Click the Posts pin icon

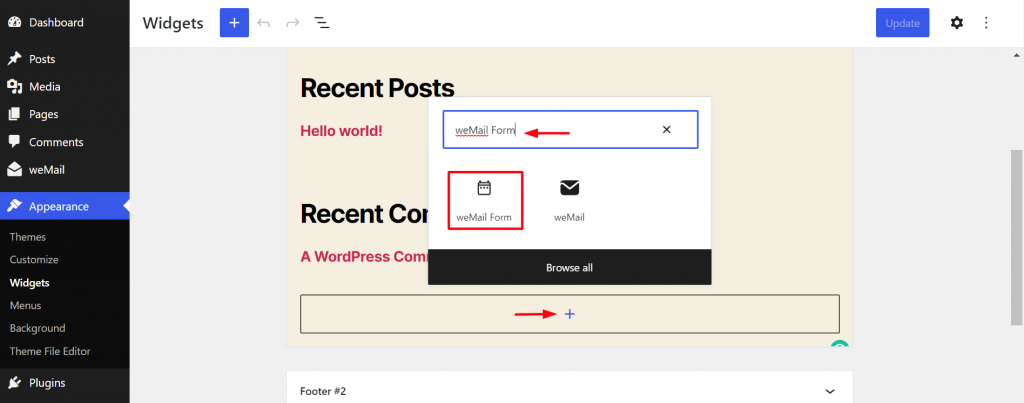pos(14,59)
